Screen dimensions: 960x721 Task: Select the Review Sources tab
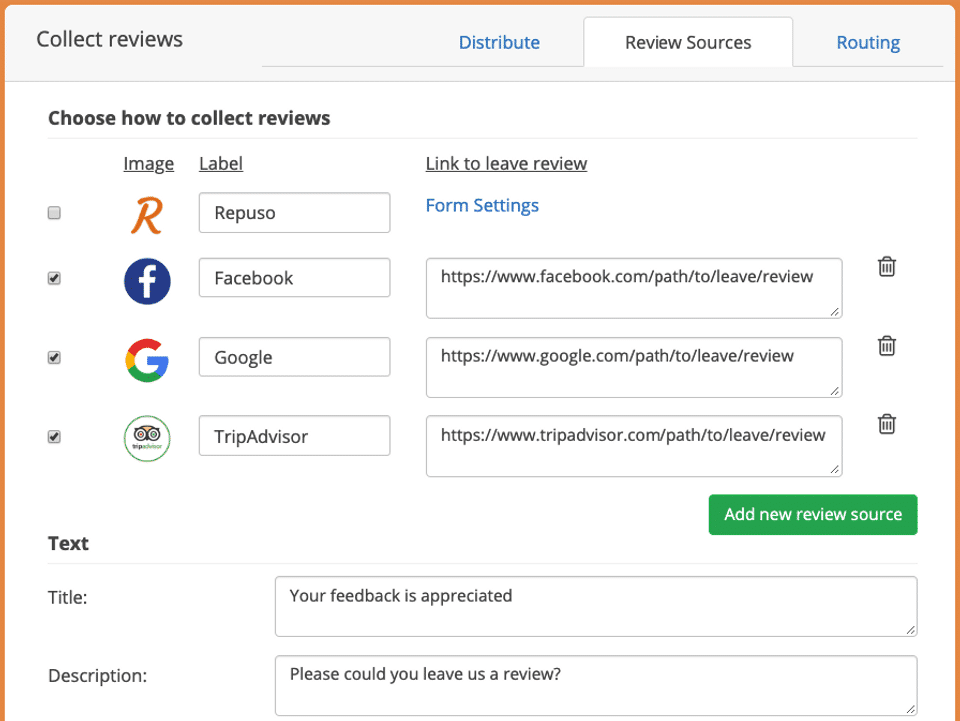688,43
